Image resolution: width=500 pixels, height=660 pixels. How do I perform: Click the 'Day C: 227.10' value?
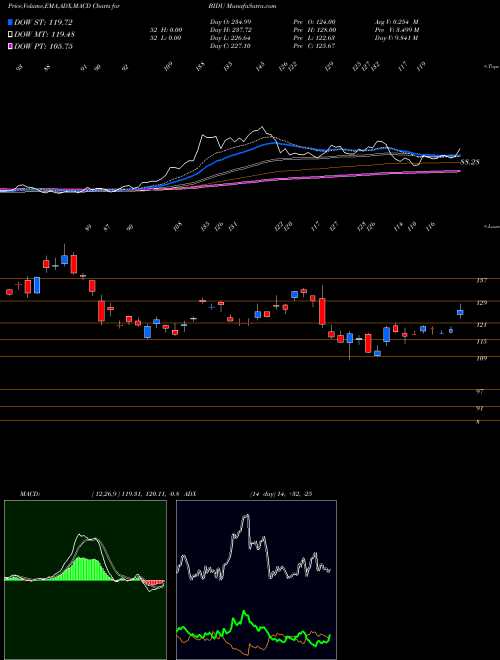tap(230, 46)
